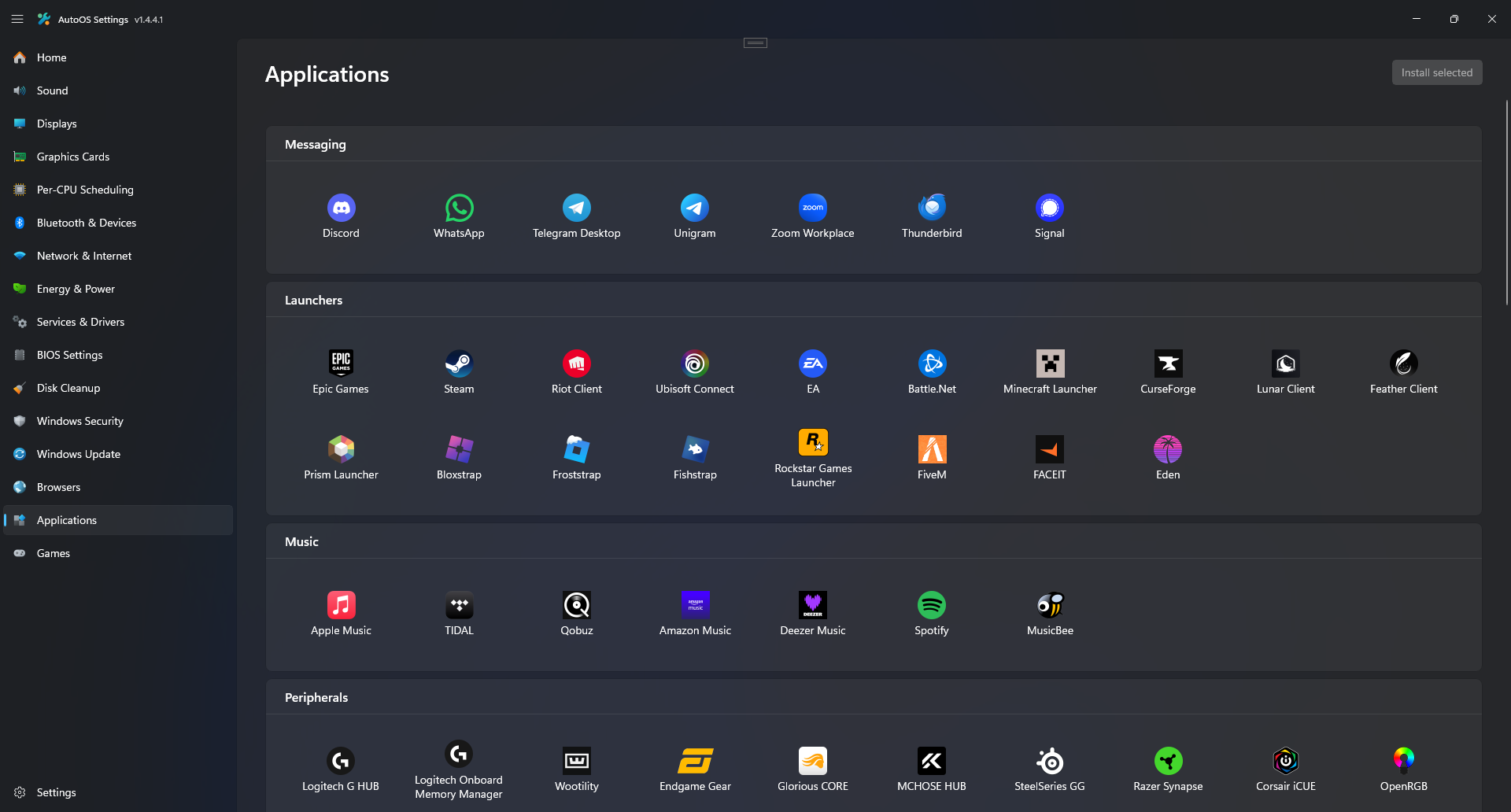This screenshot has height=812, width=1511.
Task: Open the Games section
Action: [x=118, y=553]
